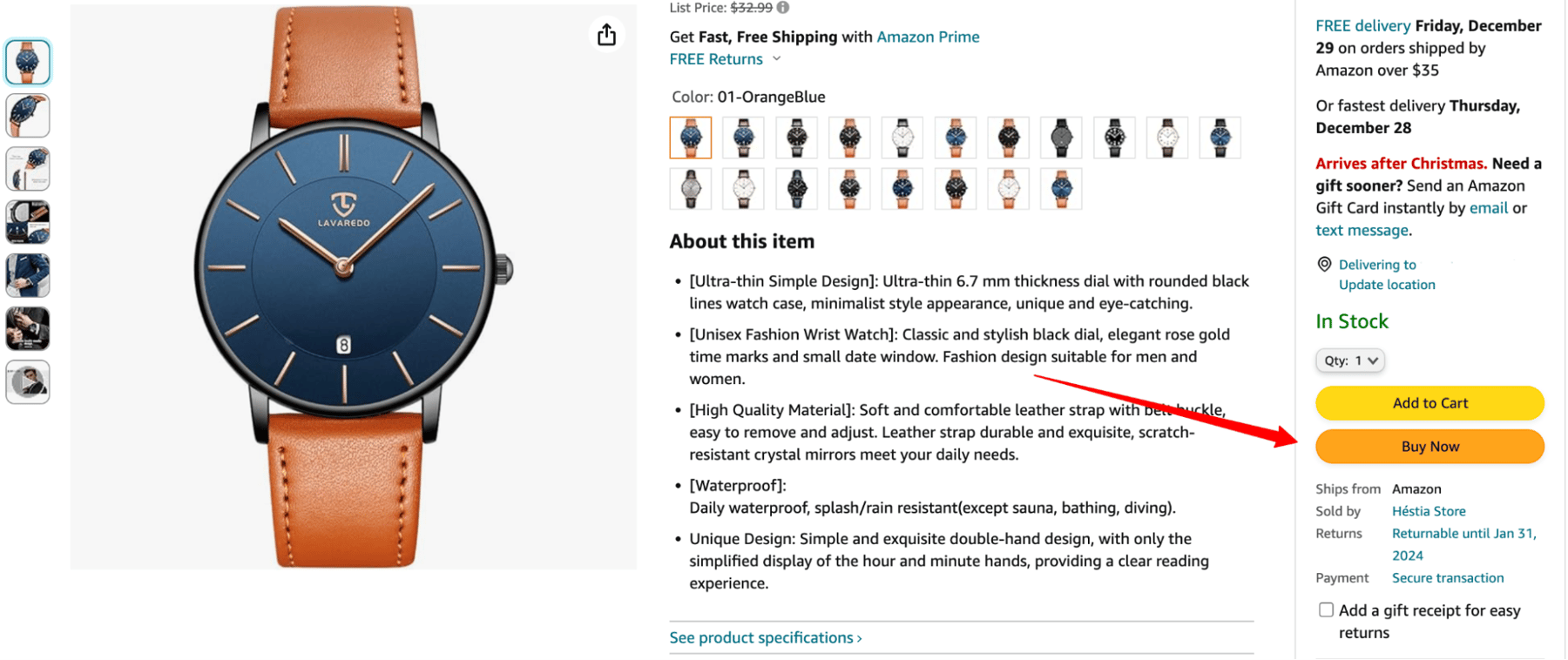Open the Amazon Prime link
Viewport: 1568px width, 660px height.
(927, 37)
